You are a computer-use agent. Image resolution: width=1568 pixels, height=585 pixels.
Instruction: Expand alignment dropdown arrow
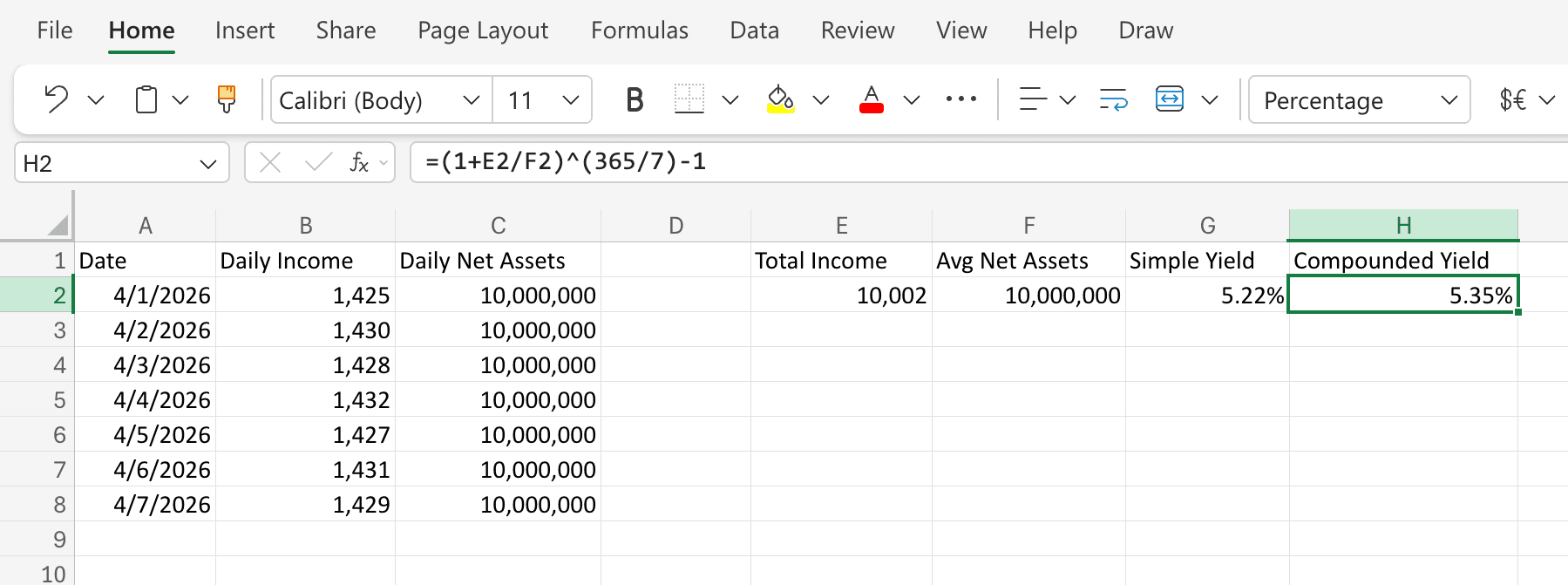click(x=1068, y=100)
